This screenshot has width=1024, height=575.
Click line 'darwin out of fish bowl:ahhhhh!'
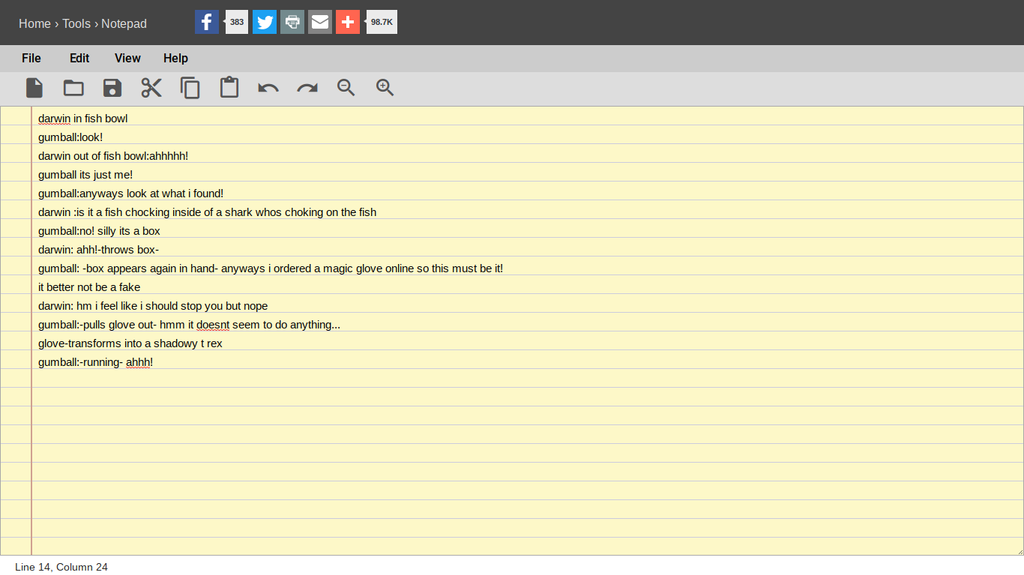[x=113, y=156]
